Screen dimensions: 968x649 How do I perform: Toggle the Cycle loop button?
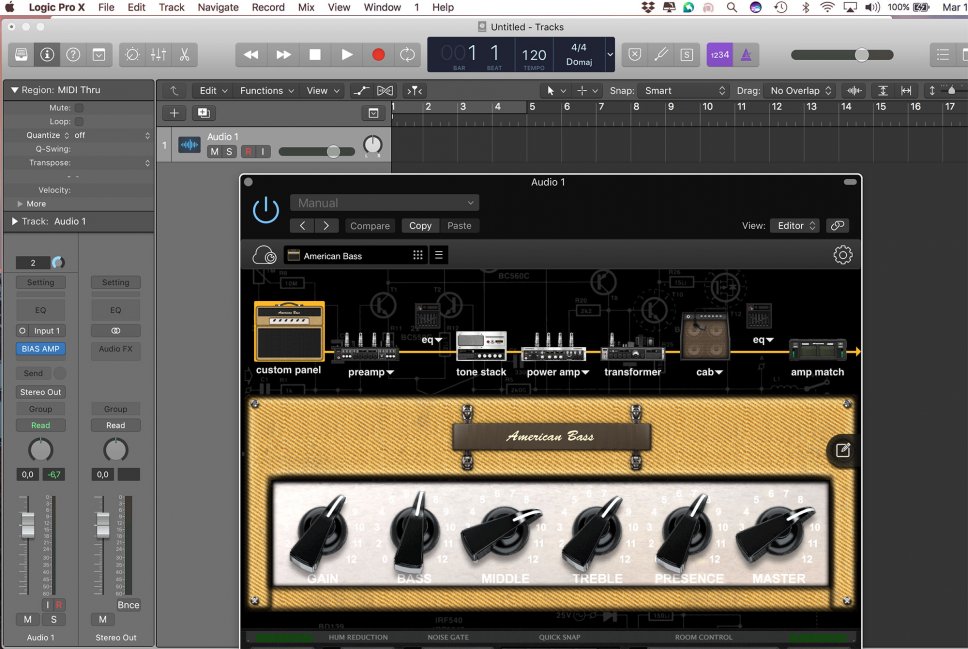(x=408, y=54)
